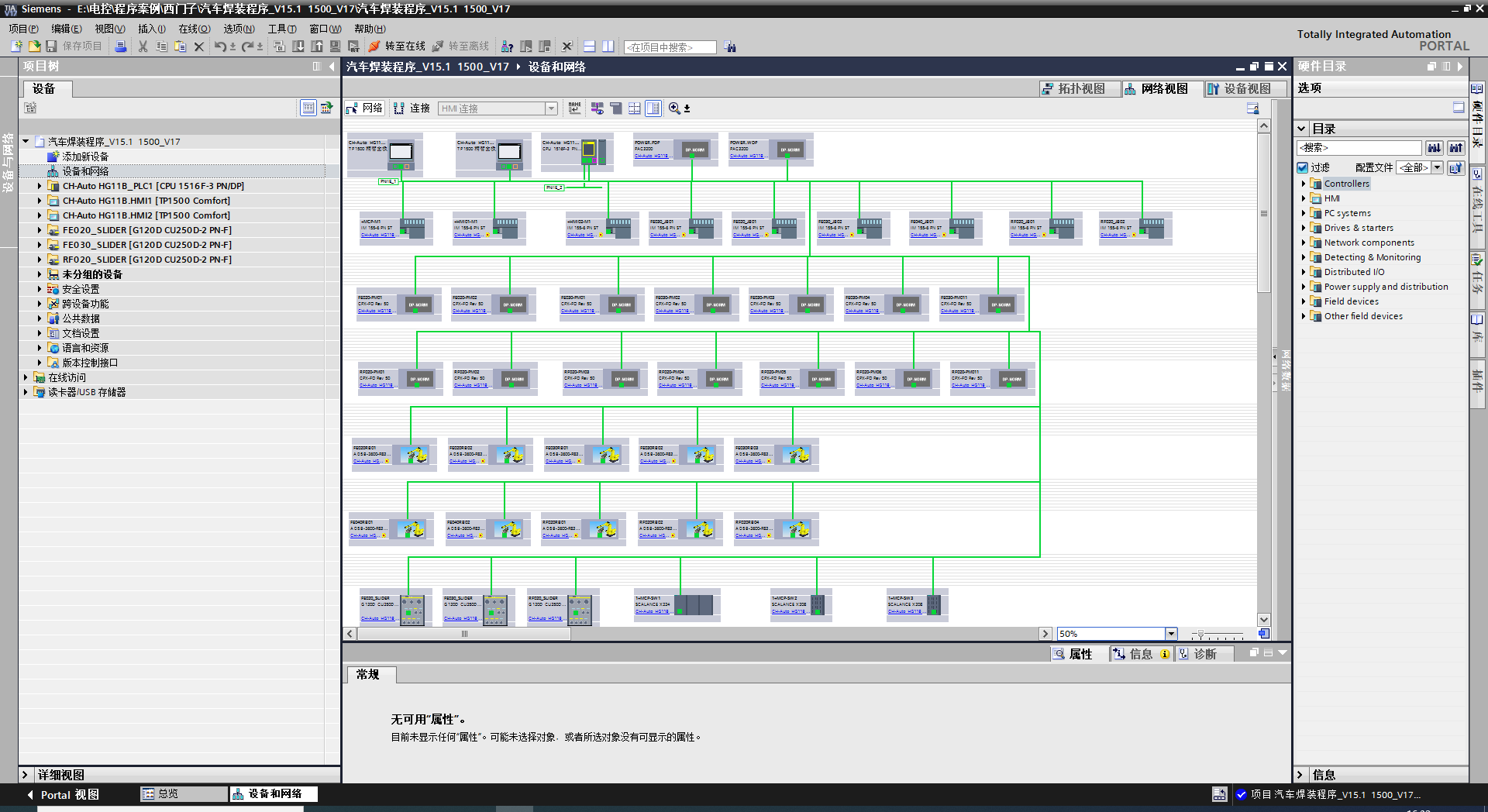Expand the Controllers catalog folder
Viewport: 1488px width, 812px height.
pyautogui.click(x=1304, y=184)
